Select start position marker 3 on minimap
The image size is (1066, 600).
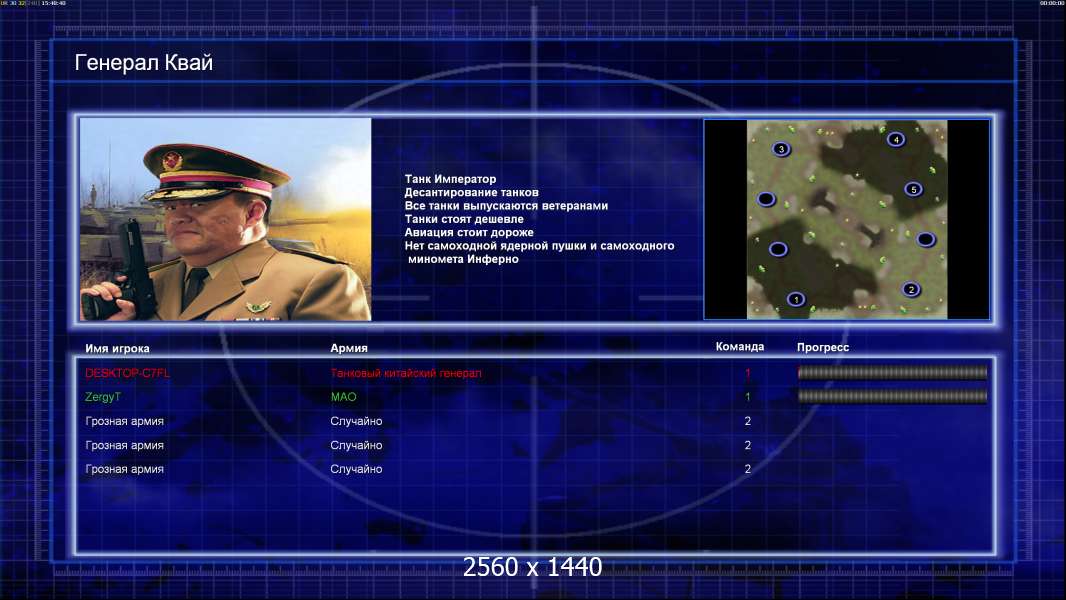click(781, 149)
